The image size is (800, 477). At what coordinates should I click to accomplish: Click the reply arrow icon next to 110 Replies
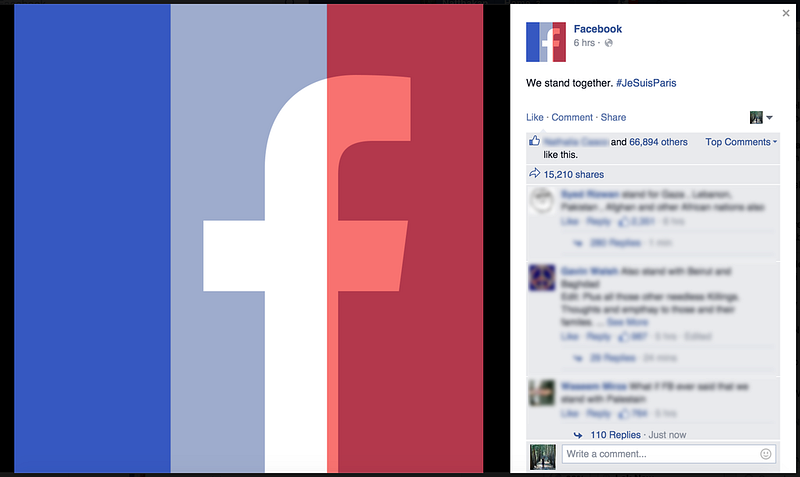point(578,435)
